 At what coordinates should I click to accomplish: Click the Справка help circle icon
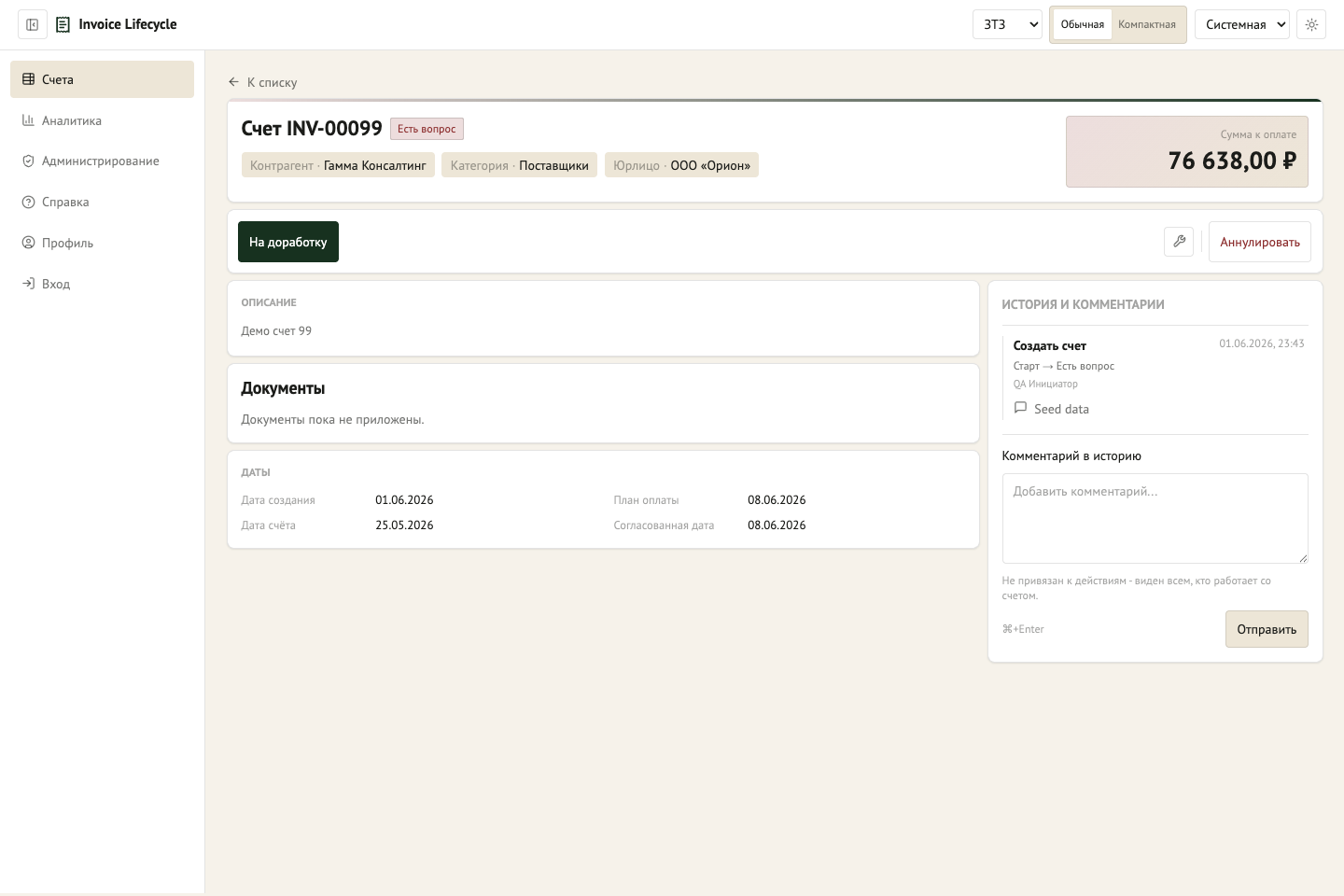tap(28, 202)
